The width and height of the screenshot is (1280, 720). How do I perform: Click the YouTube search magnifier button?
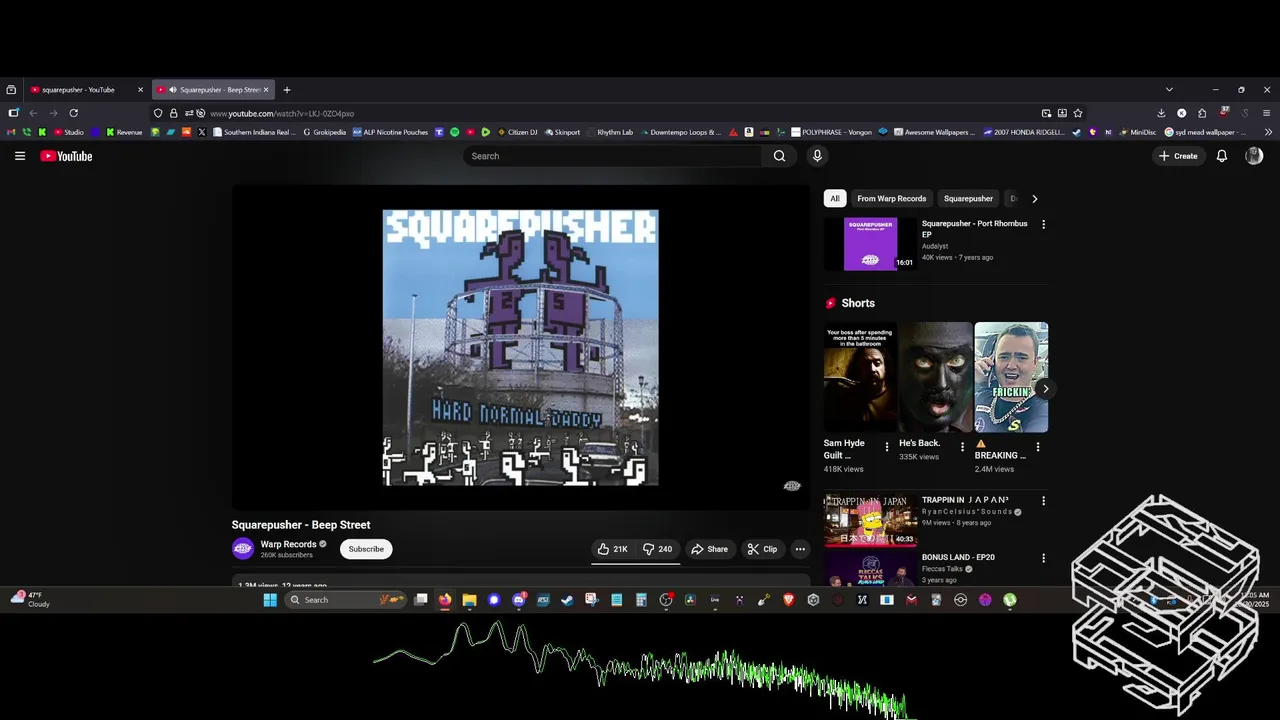point(779,156)
